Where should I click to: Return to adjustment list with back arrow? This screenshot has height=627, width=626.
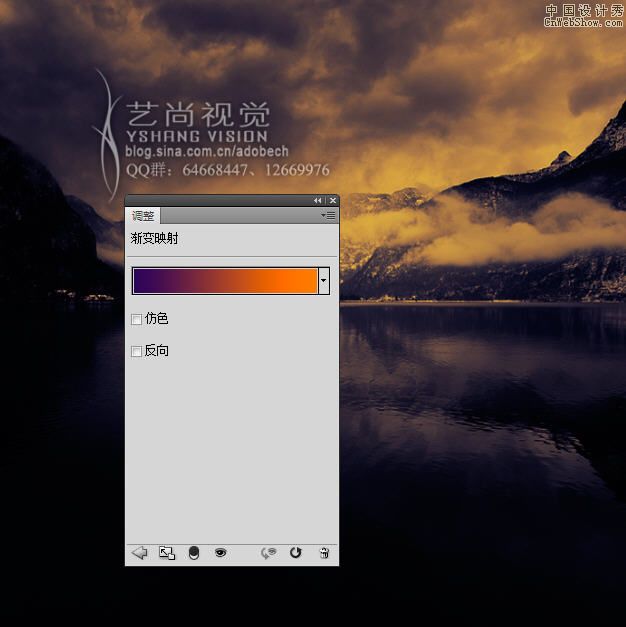tap(140, 553)
